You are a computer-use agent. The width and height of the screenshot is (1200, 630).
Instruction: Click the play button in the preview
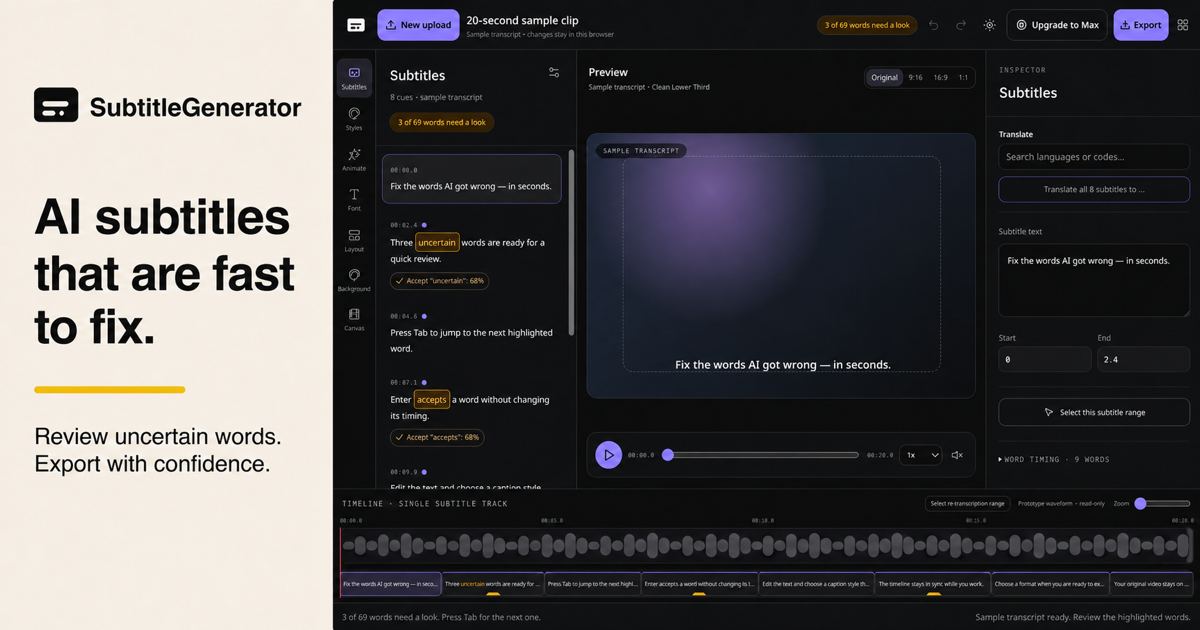click(x=608, y=455)
